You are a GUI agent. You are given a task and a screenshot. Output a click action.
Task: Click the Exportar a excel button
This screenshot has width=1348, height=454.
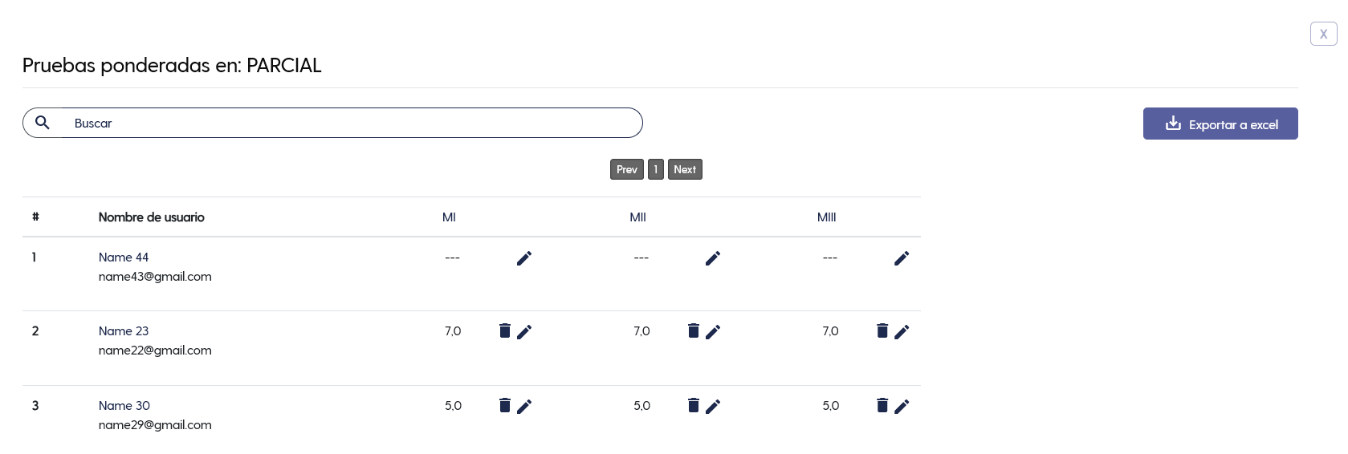click(1220, 124)
